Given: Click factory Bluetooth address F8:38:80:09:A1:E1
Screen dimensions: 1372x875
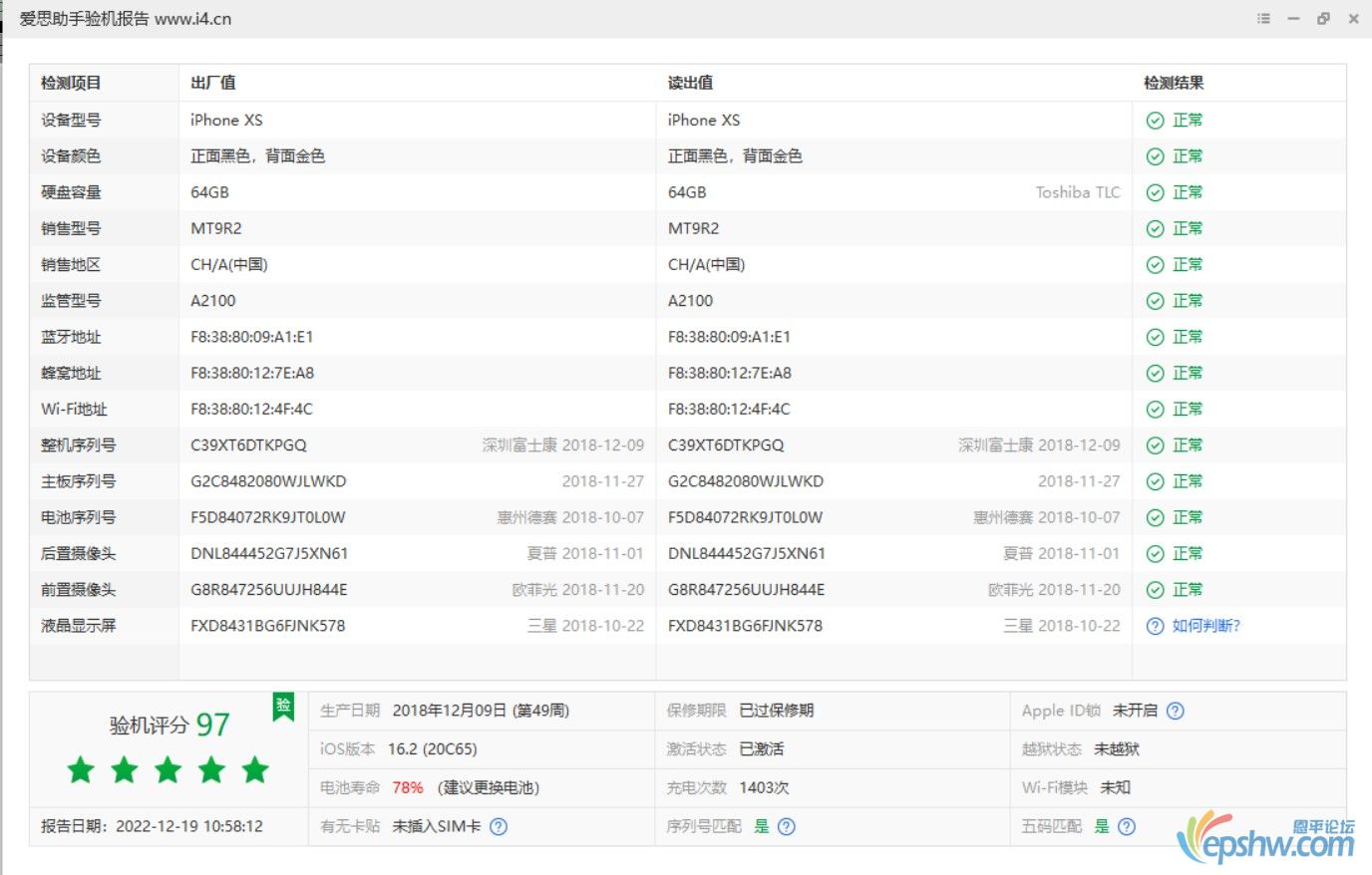Looking at the screenshot, I should (x=252, y=337).
